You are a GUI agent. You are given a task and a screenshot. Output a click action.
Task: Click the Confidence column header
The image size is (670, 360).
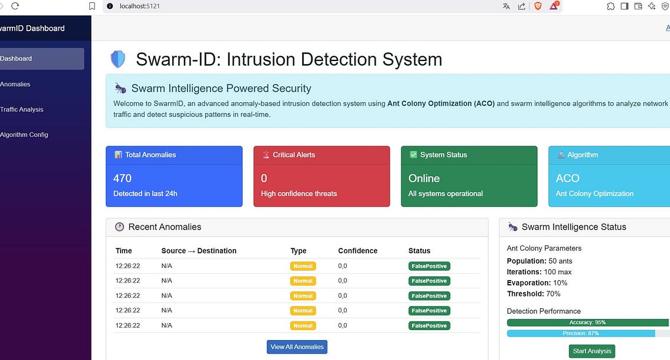(x=358, y=251)
